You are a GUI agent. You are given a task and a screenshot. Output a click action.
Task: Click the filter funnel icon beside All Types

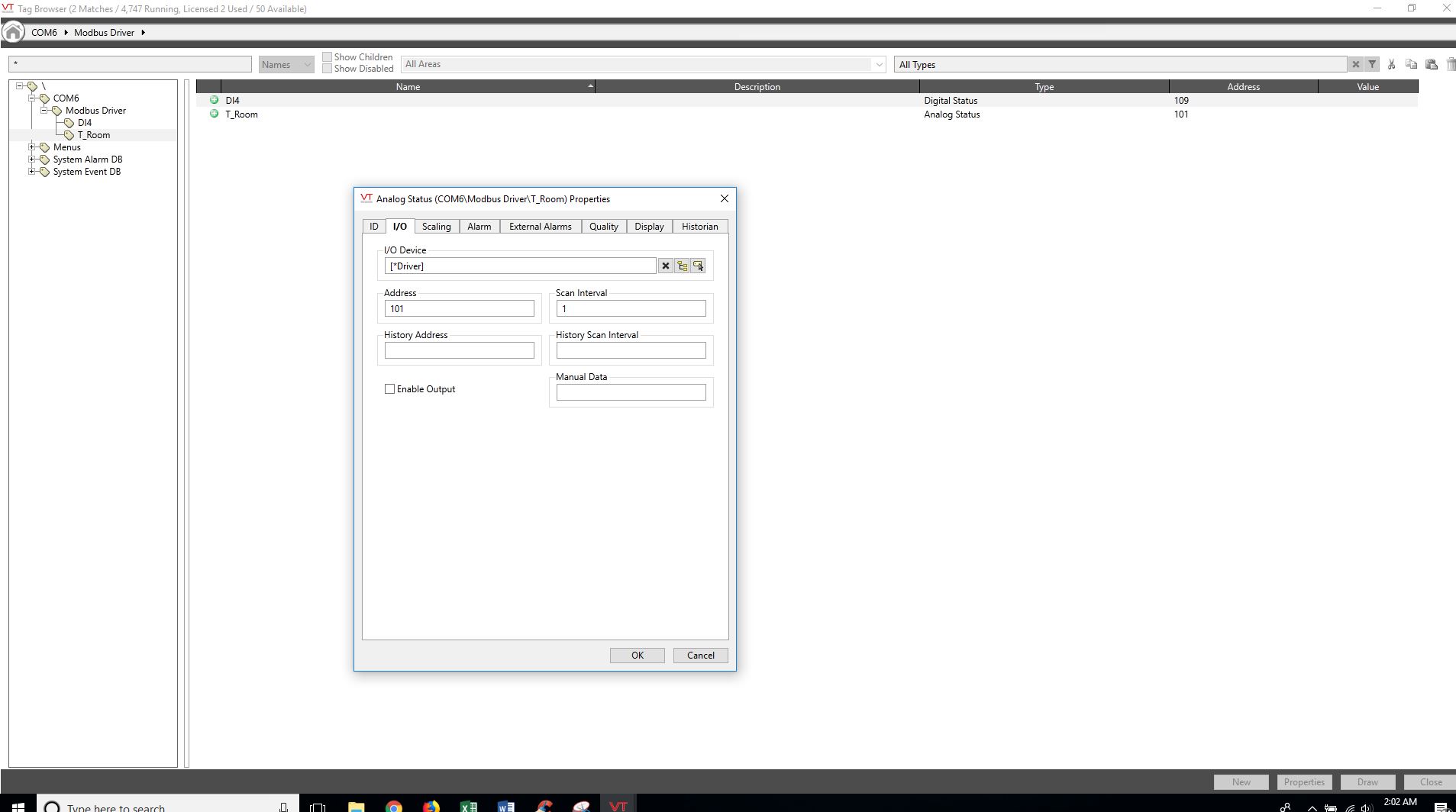pos(1372,65)
